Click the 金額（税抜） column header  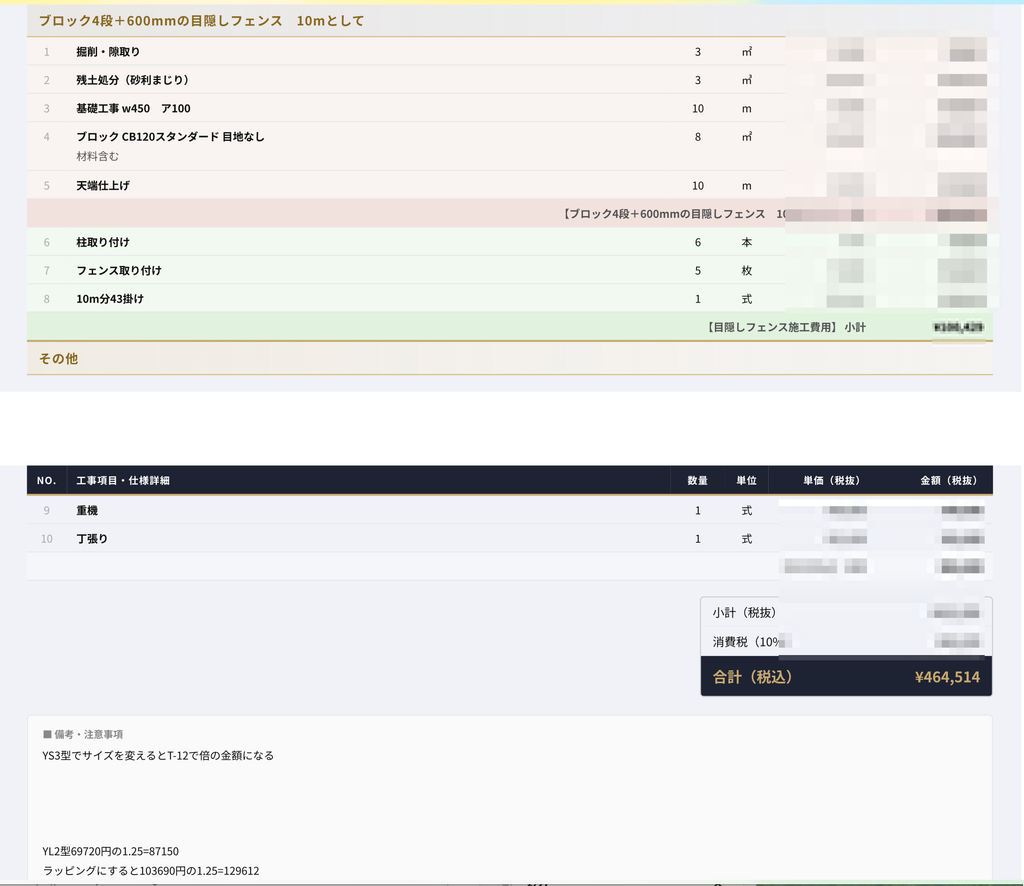point(948,481)
